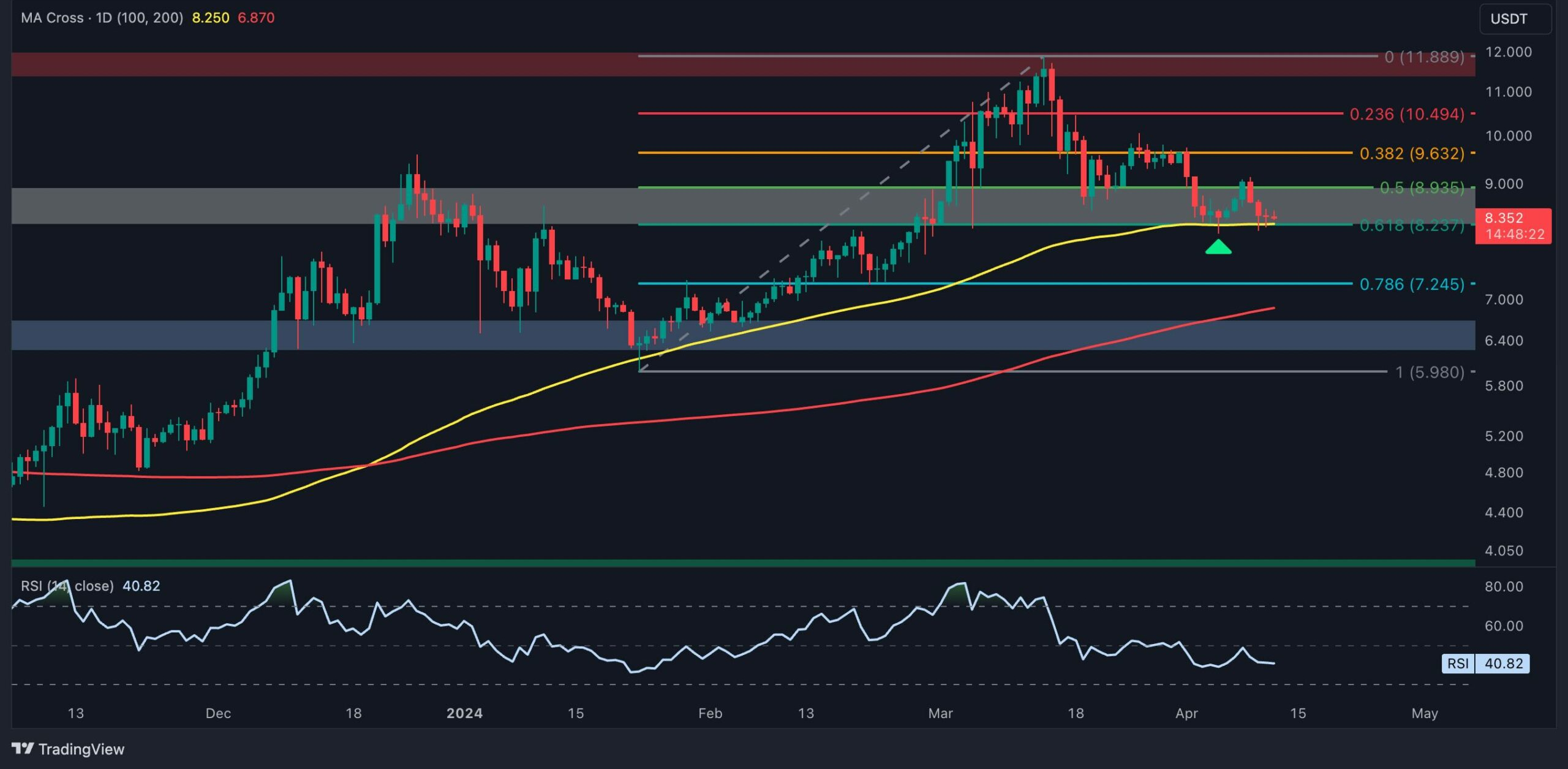This screenshot has height=769, width=1568.
Task: Click the 0.786 (7.245) Fibonacci label
Action: [x=1412, y=284]
